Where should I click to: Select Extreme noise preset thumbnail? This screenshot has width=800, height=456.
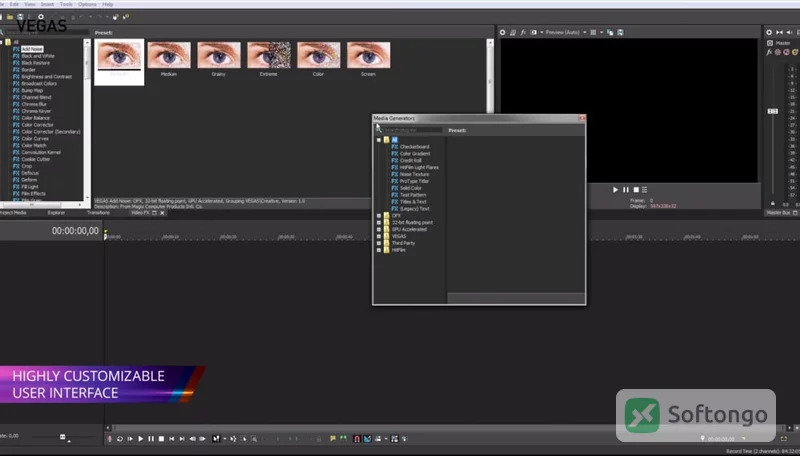pos(269,55)
